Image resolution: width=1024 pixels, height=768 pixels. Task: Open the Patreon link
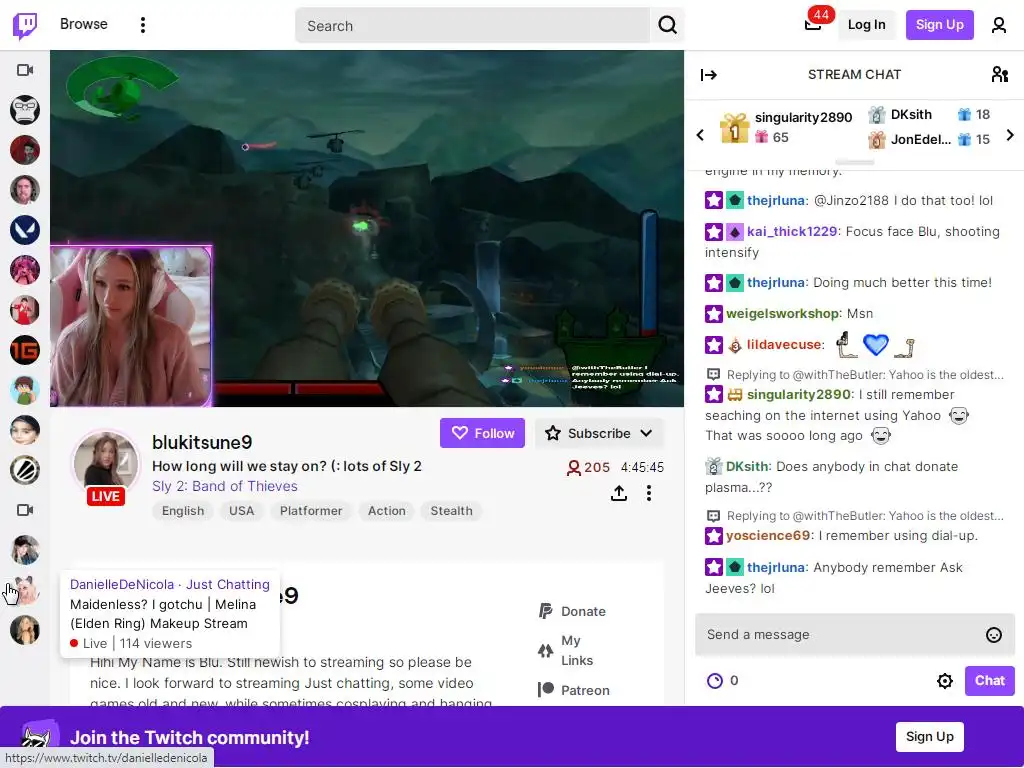(574, 690)
